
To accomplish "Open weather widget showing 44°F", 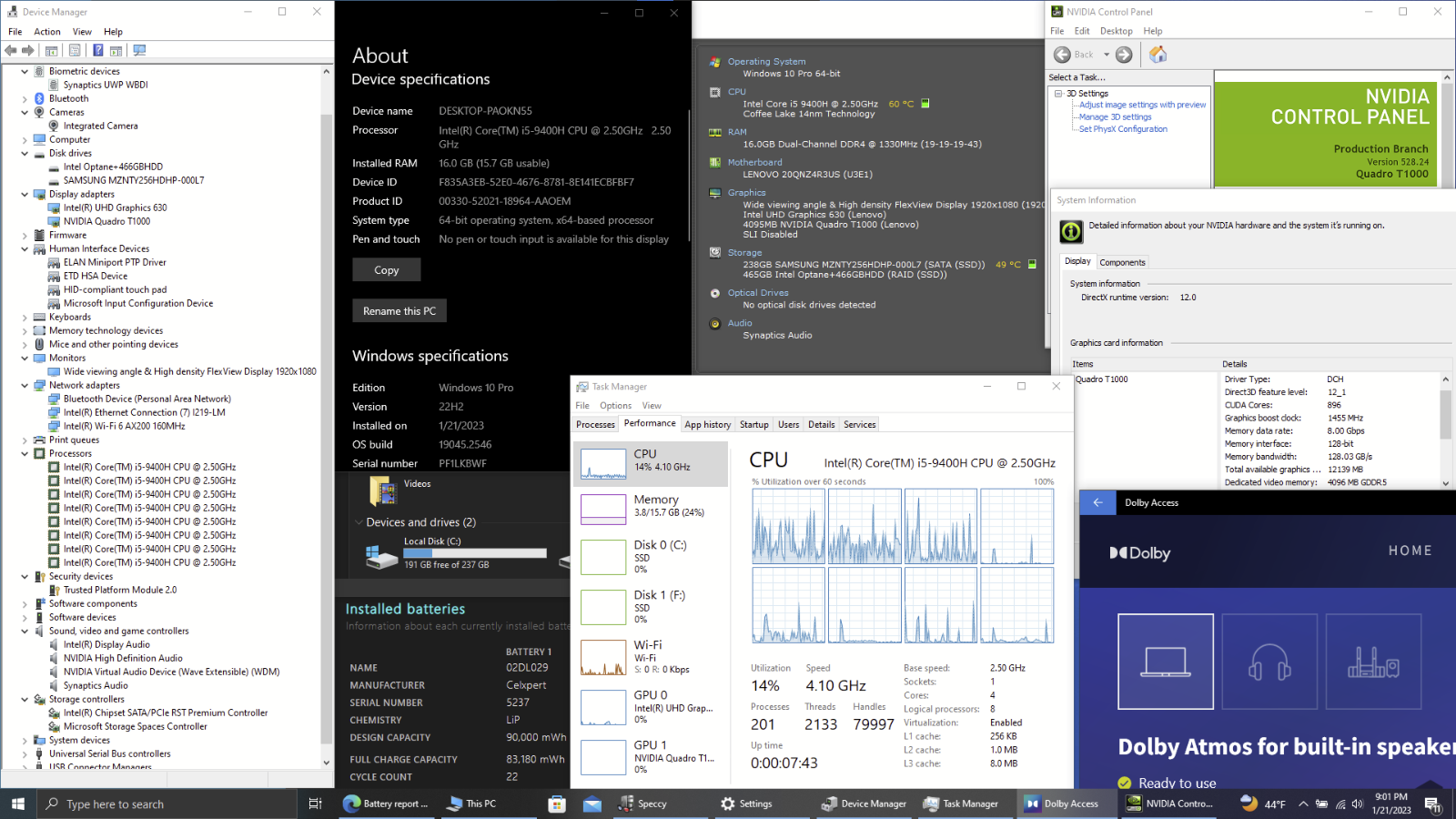I will (x=1263, y=804).
